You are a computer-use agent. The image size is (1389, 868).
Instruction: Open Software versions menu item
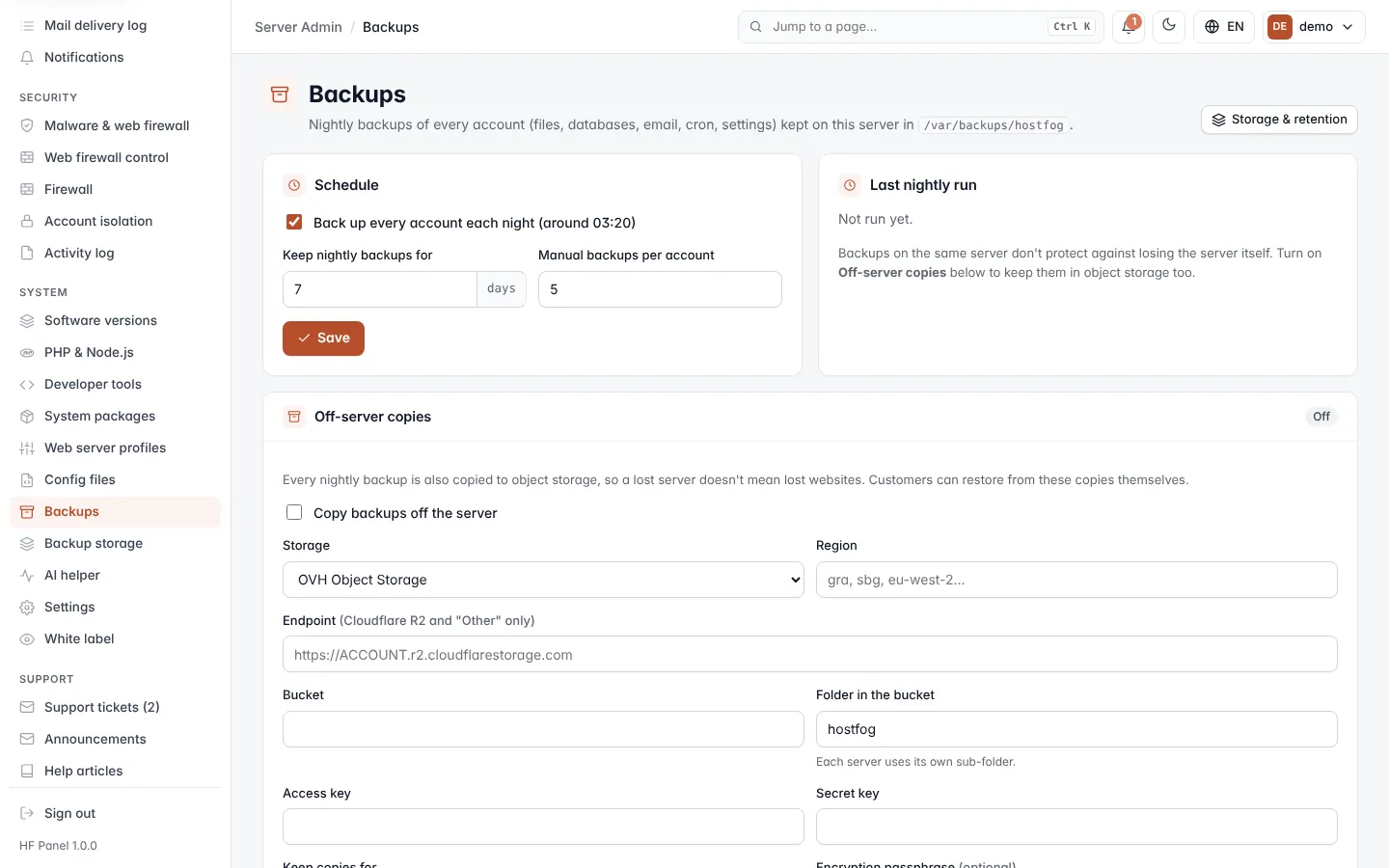[x=115, y=320]
